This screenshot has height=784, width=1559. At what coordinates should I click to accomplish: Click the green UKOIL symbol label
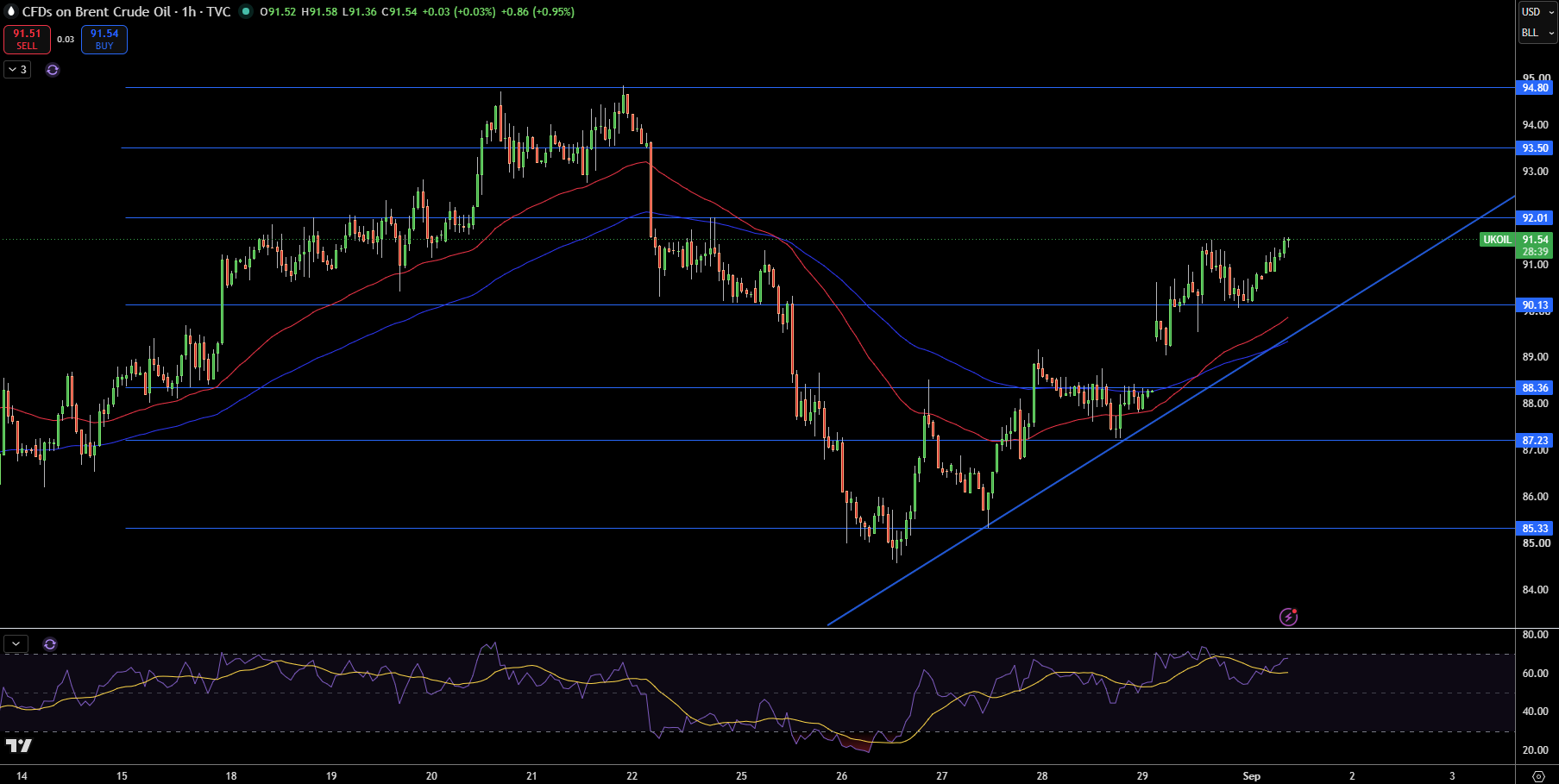1497,240
